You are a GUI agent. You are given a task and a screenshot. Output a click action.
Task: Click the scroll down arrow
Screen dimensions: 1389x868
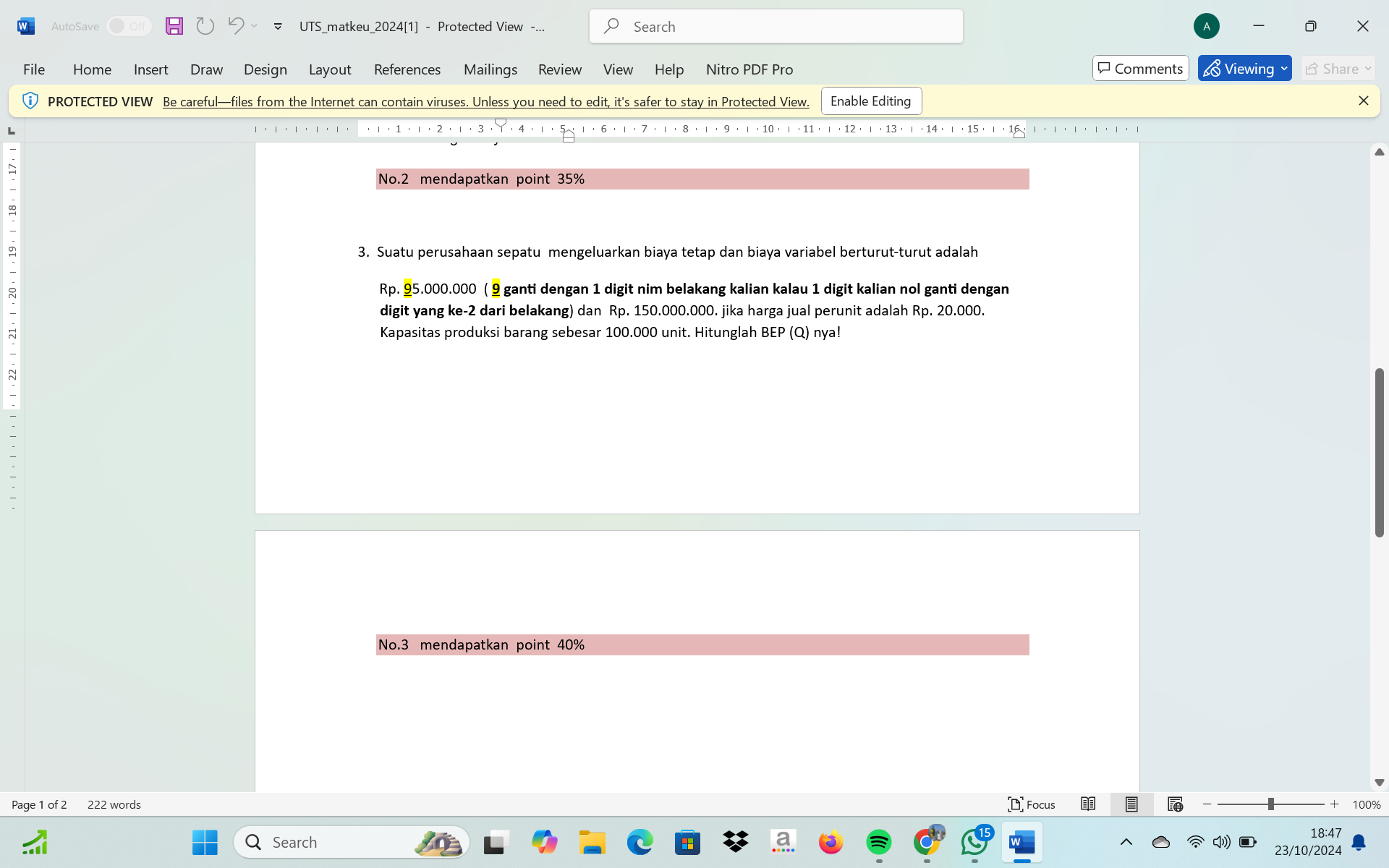tap(1379, 783)
